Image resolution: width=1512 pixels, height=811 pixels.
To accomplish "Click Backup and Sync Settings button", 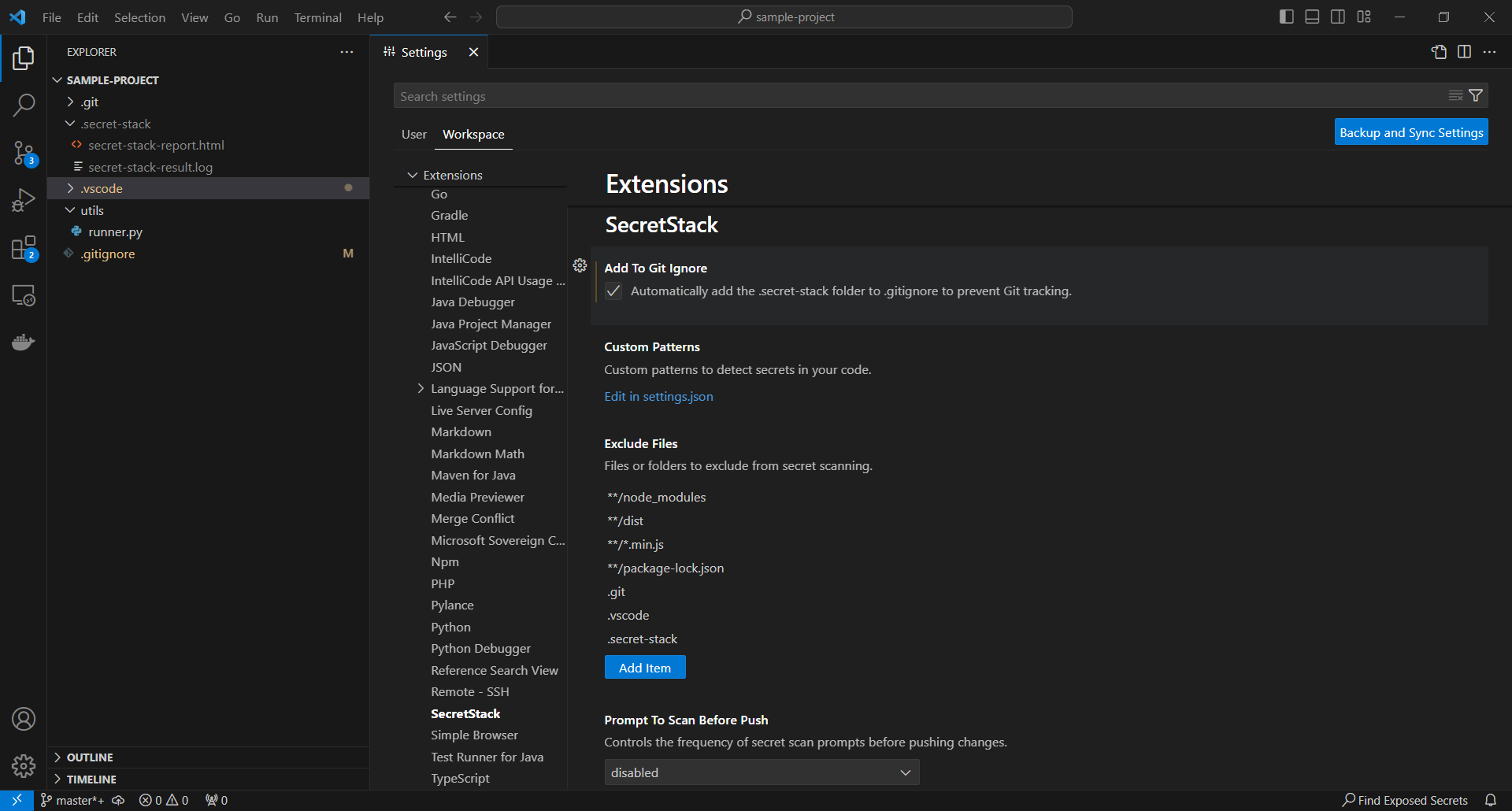I will click(x=1411, y=132).
